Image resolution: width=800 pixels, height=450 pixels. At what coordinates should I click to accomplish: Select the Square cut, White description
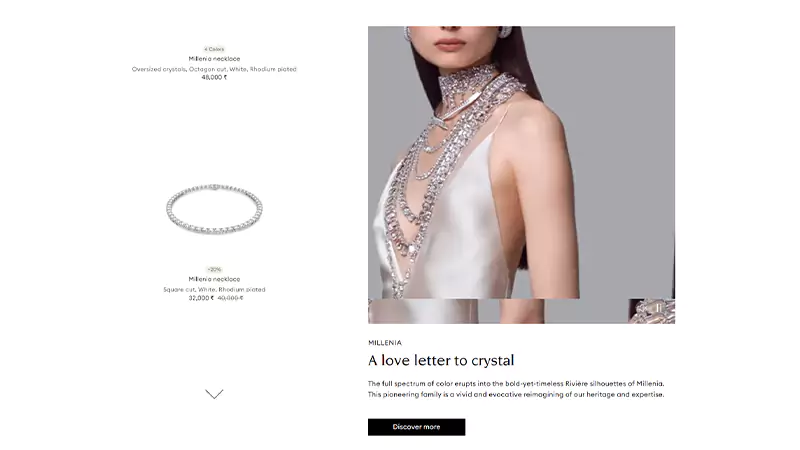pyautogui.click(x=214, y=289)
